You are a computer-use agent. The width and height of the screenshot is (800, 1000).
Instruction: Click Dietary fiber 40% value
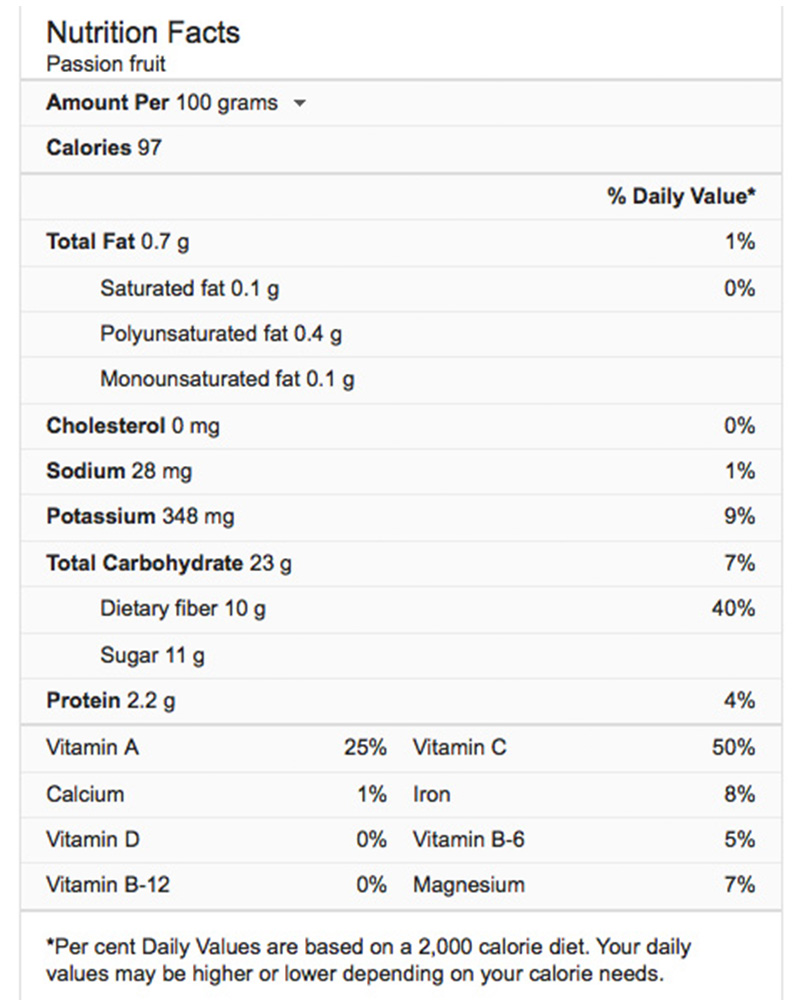click(x=733, y=608)
